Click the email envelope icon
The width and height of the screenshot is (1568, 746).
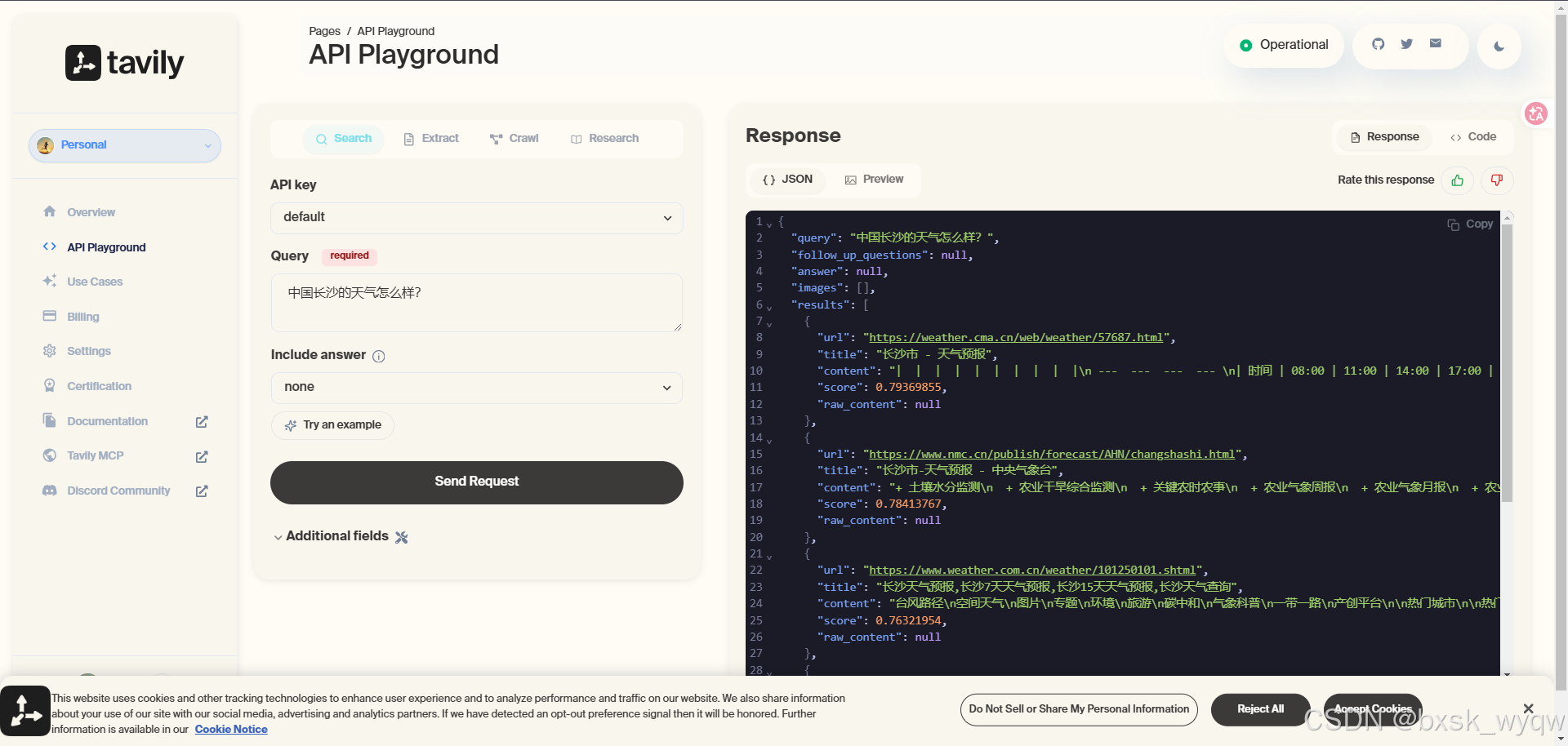tap(1436, 43)
